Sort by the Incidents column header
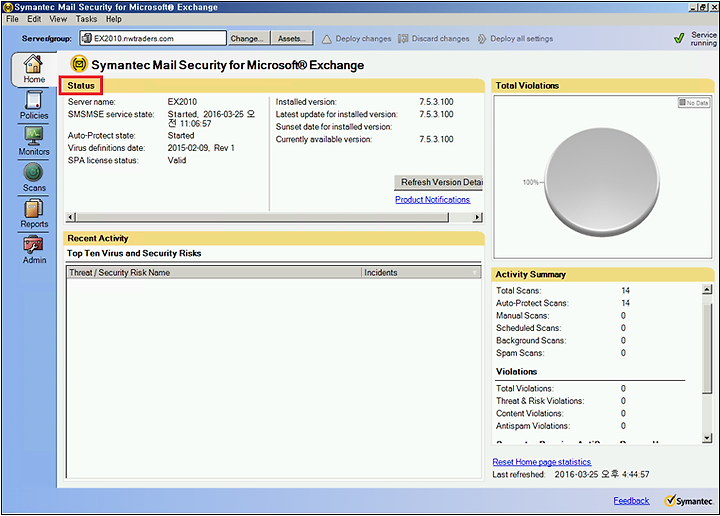This screenshot has height=516, width=720. pyautogui.click(x=421, y=273)
